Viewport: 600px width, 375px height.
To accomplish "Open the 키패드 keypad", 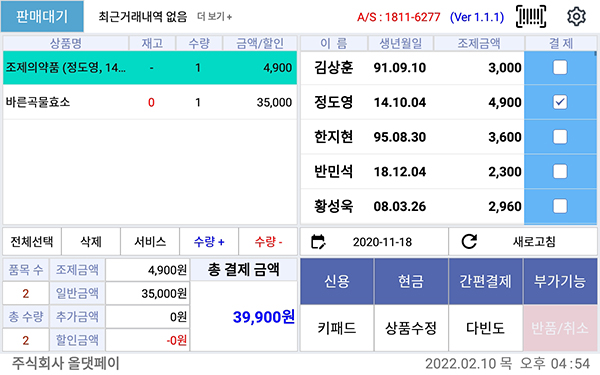I will [x=337, y=328].
